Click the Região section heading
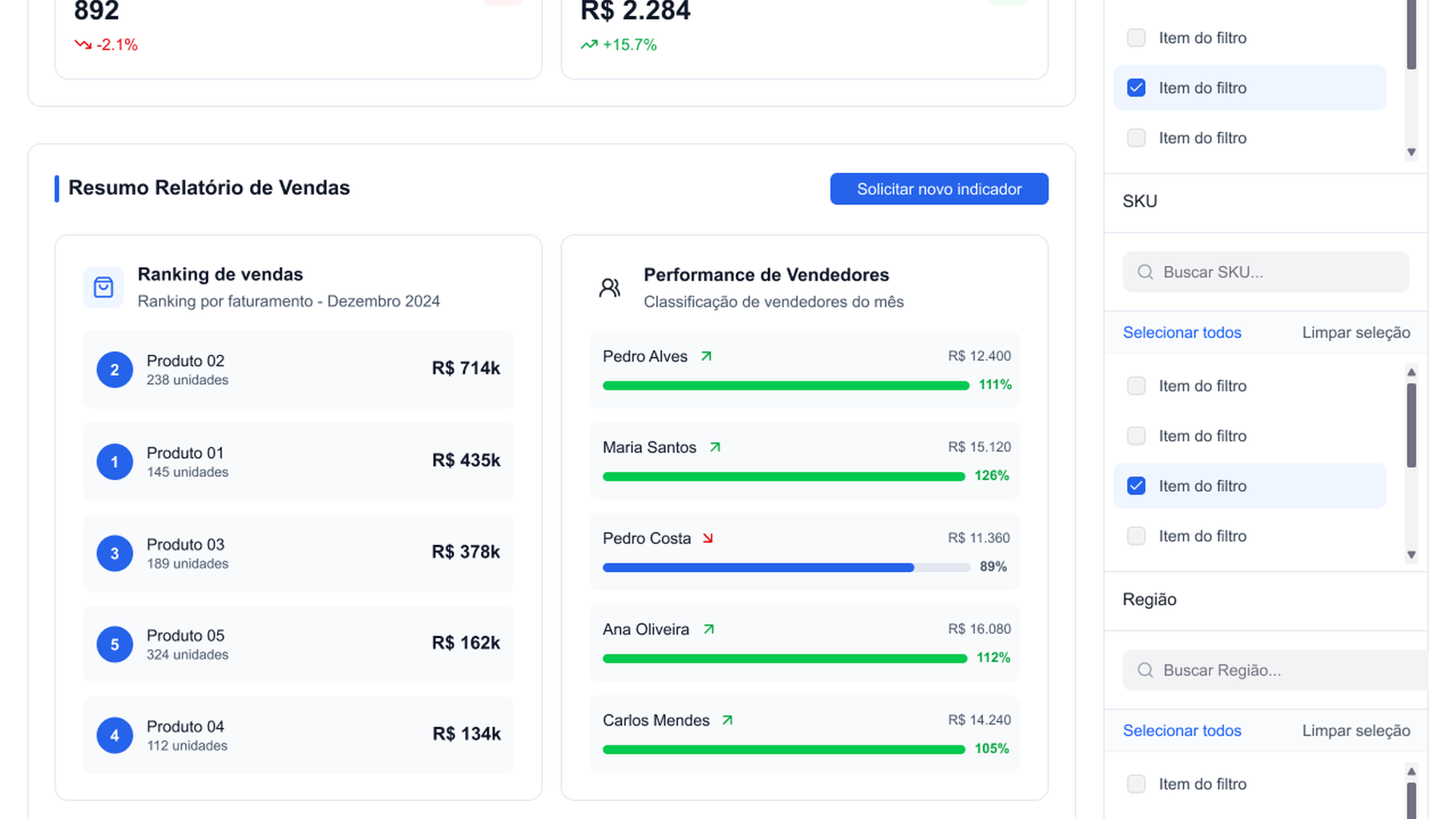The width and height of the screenshot is (1456, 819). click(1150, 600)
